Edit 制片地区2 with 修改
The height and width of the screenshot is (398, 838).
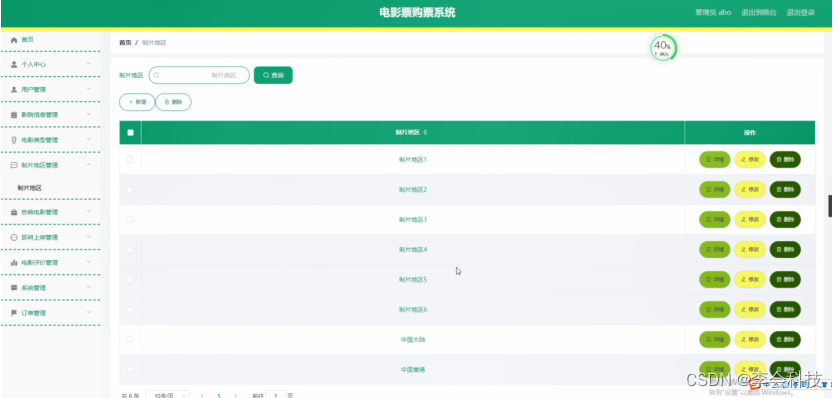(750, 190)
